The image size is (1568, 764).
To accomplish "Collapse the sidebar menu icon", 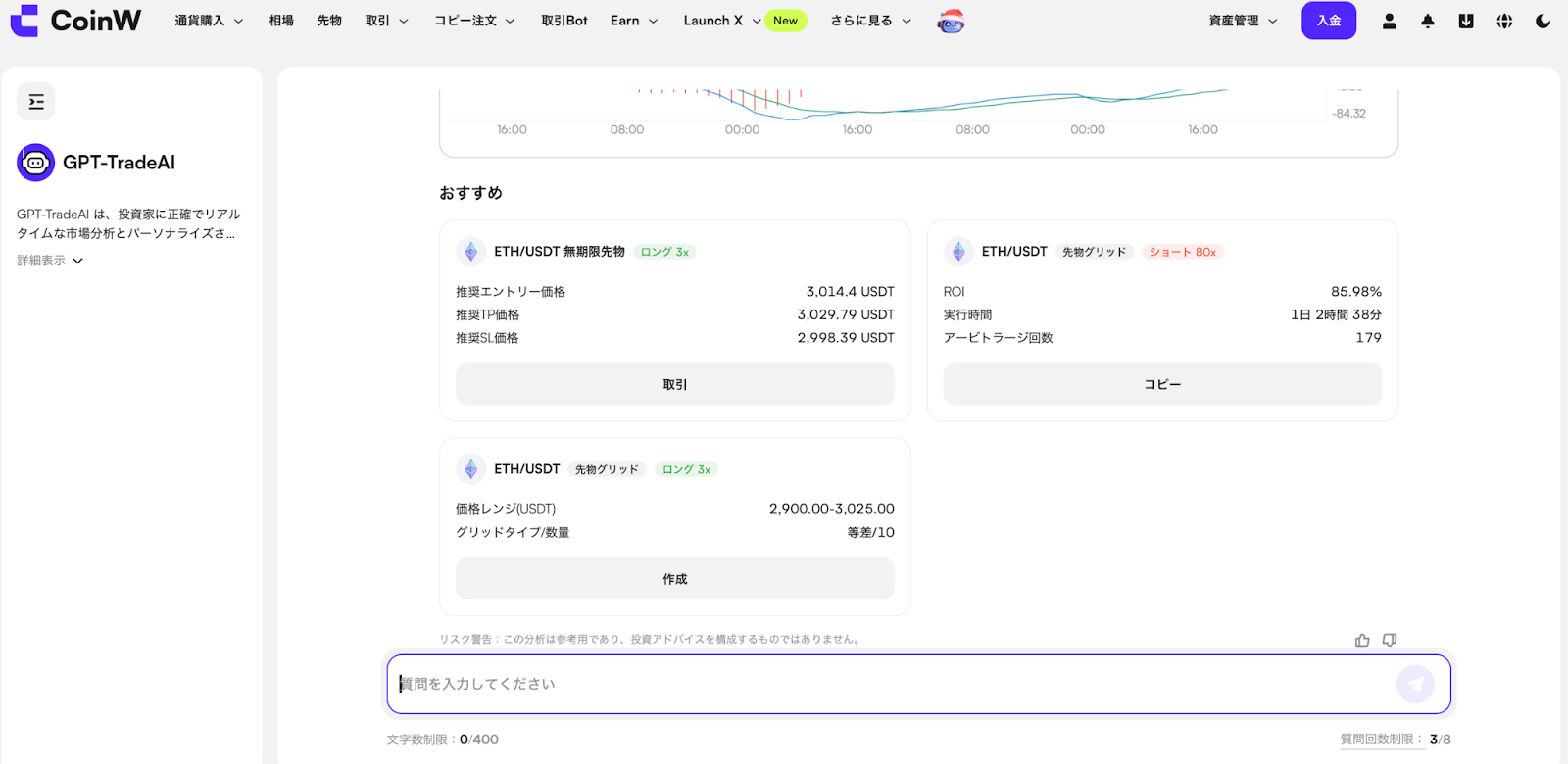I will pos(36,102).
